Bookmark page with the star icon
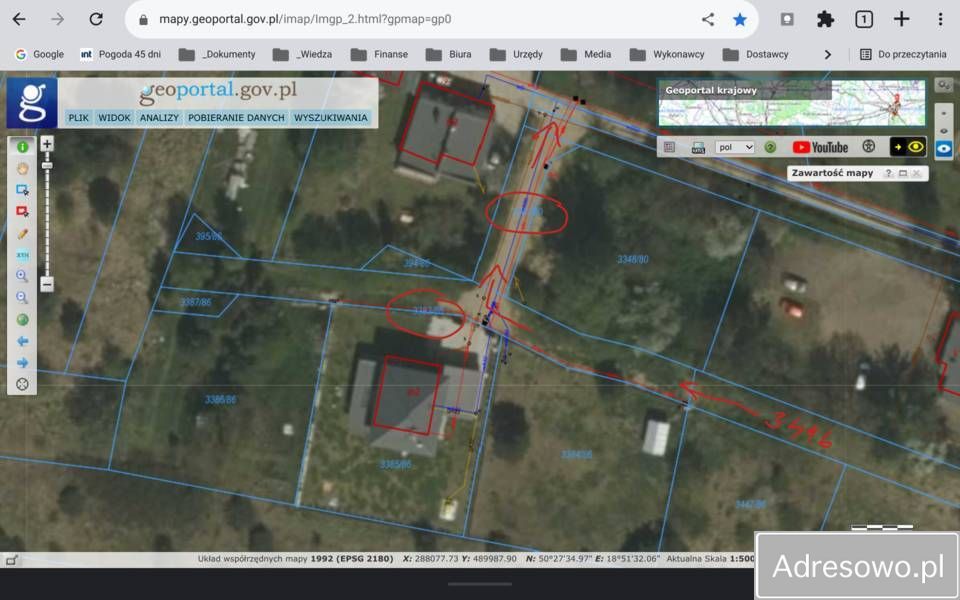 point(739,19)
